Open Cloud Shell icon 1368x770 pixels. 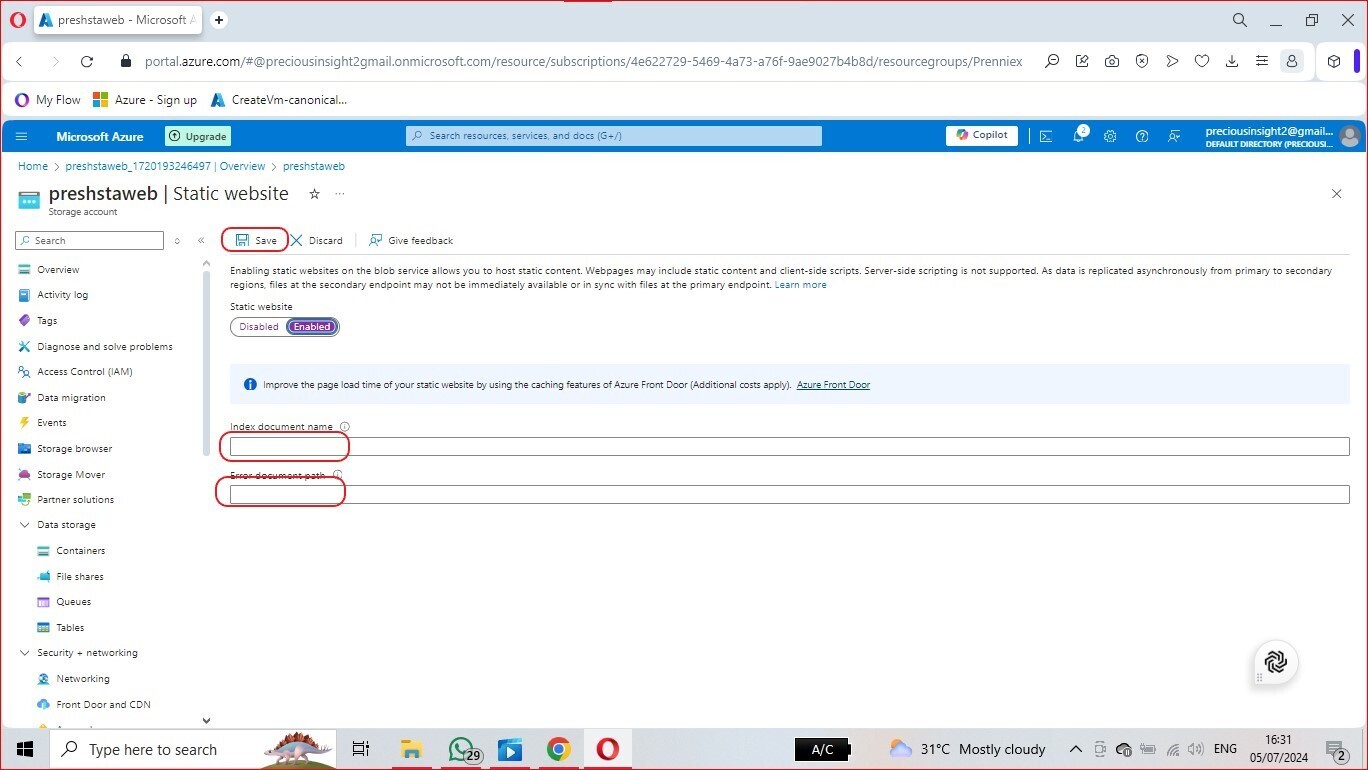[1046, 136]
